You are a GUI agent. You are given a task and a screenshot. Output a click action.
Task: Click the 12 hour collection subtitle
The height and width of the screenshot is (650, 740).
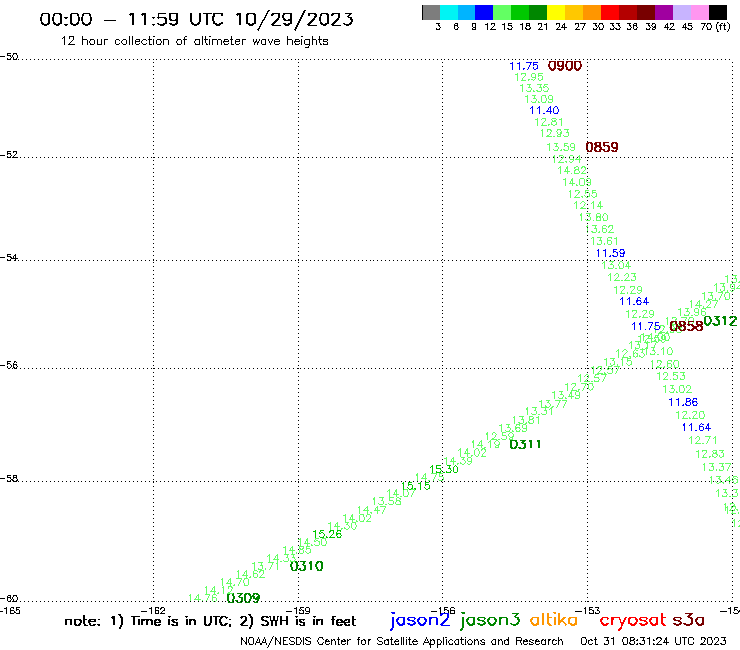click(x=194, y=41)
